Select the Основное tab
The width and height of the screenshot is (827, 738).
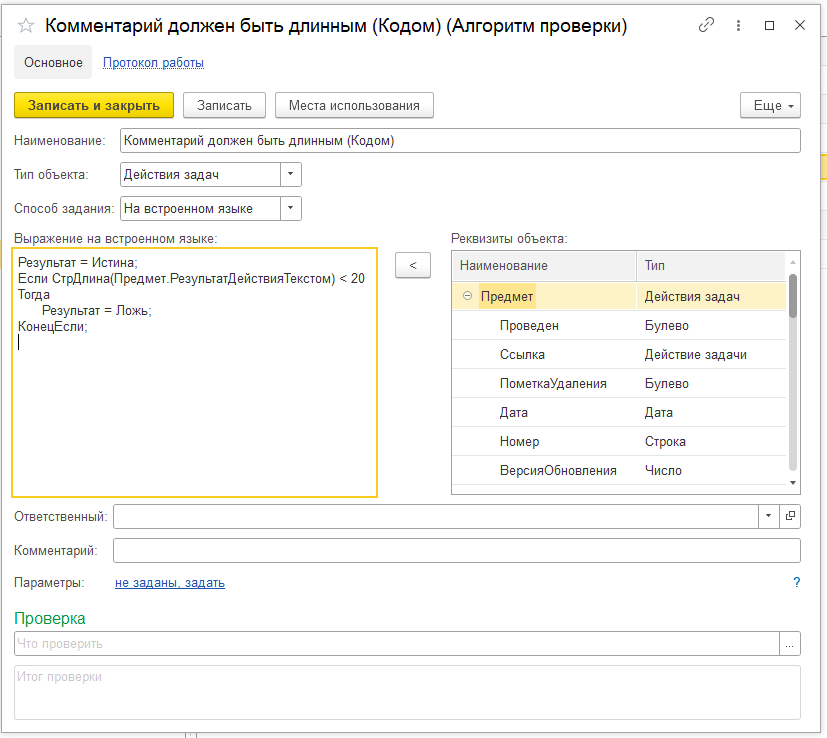pyautogui.click(x=53, y=62)
